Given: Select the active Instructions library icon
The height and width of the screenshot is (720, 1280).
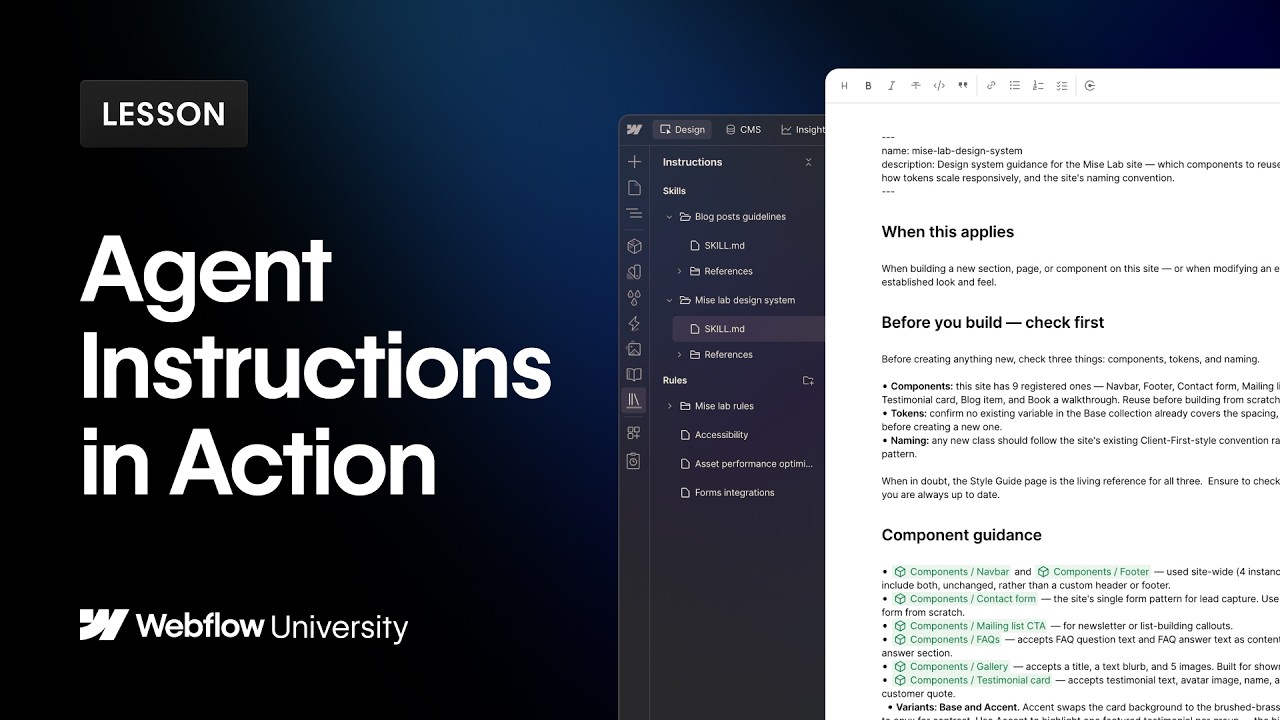Looking at the screenshot, I should point(634,401).
